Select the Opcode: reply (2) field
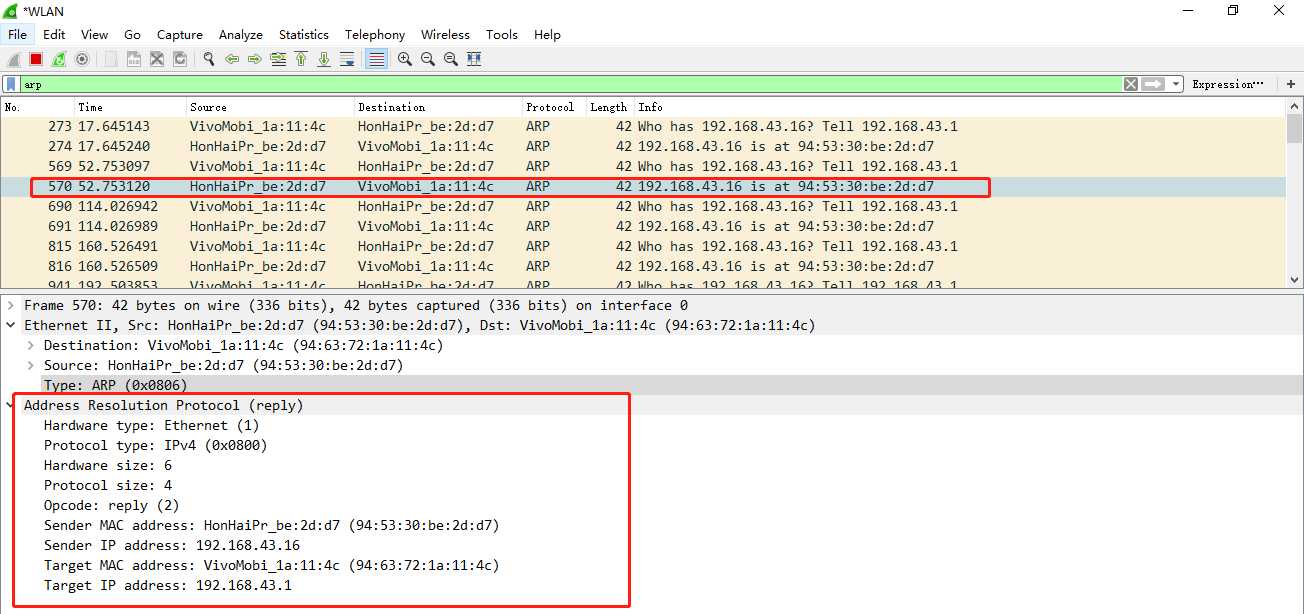Image resolution: width=1304 pixels, height=614 pixels. [x=111, y=505]
